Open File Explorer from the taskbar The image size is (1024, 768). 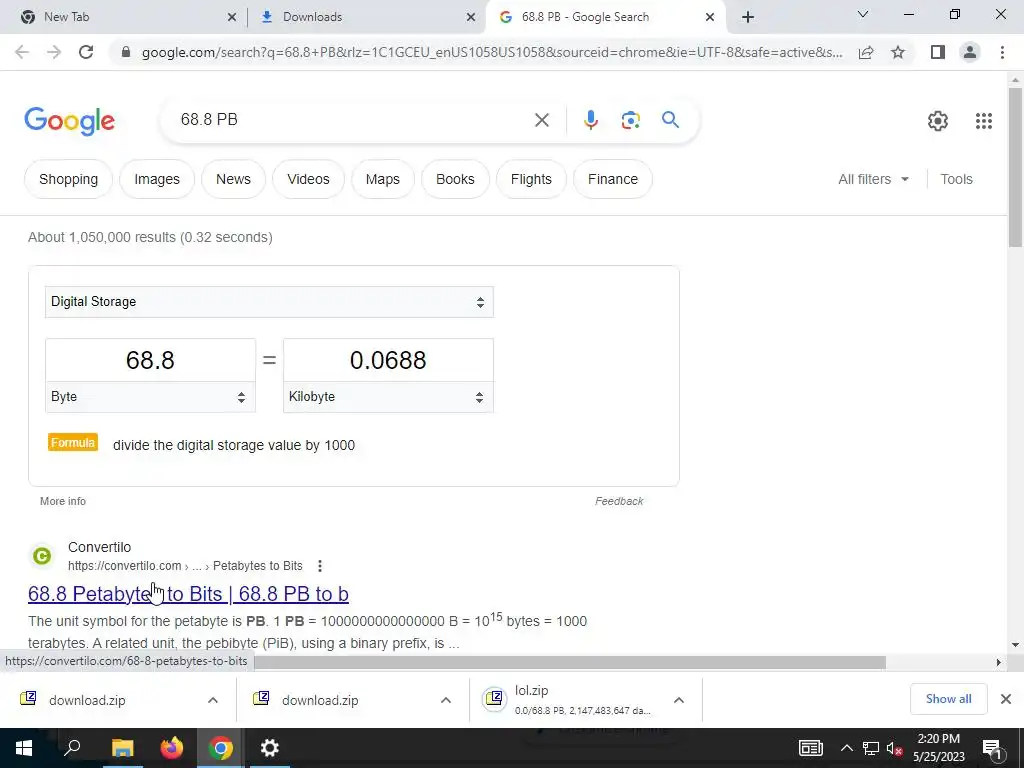tap(122, 748)
